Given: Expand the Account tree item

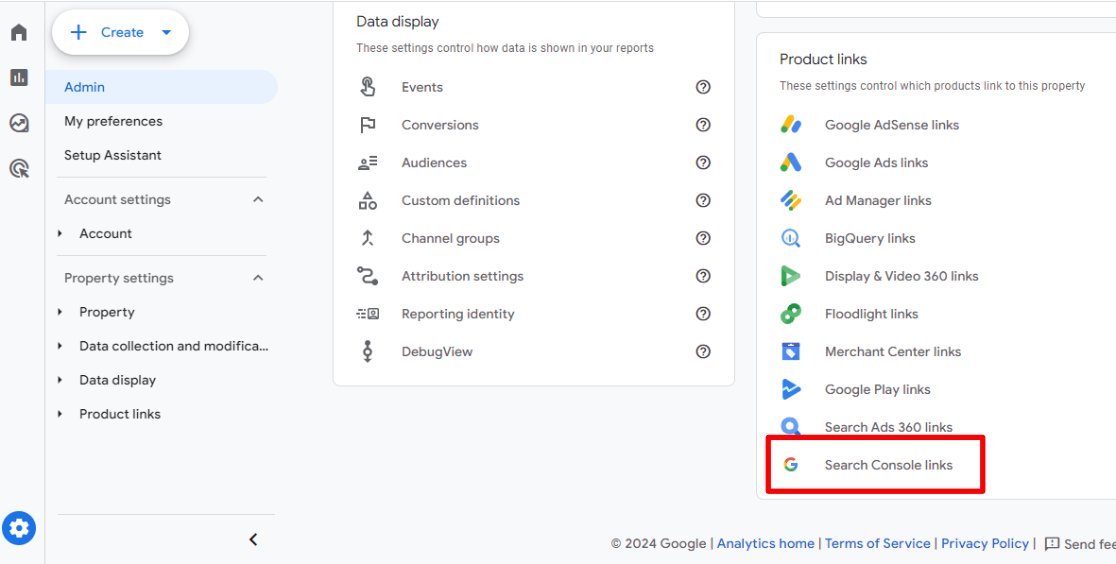Looking at the screenshot, I should click(60, 234).
